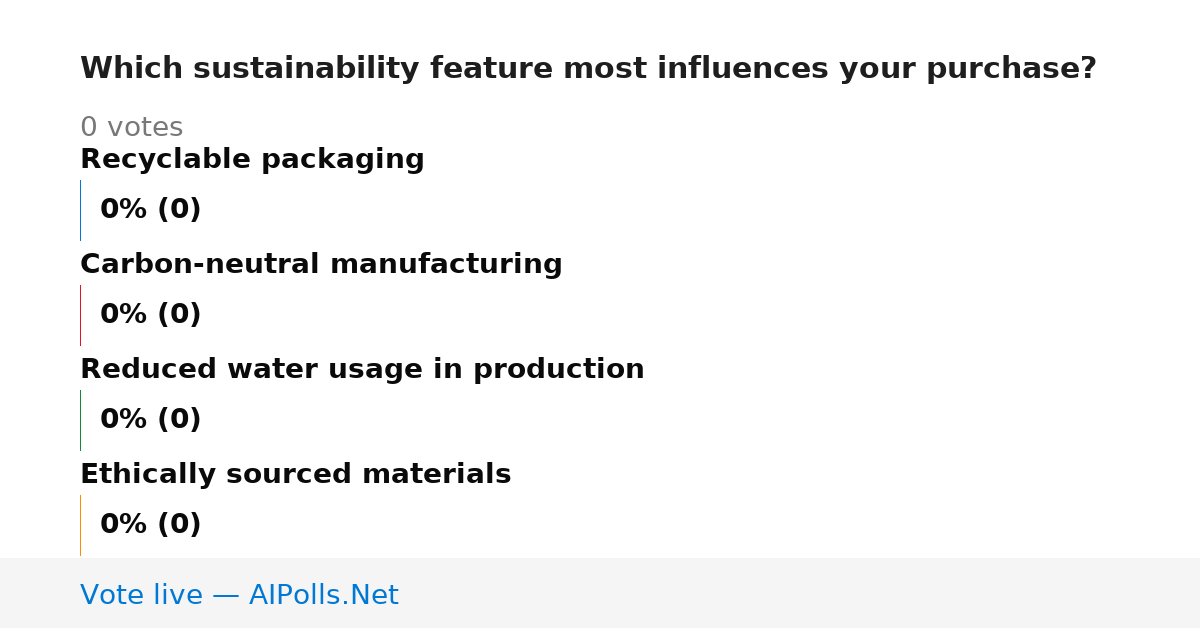The image size is (1200, 628).
Task: Click the 0 votes counter text
Action: tap(131, 128)
